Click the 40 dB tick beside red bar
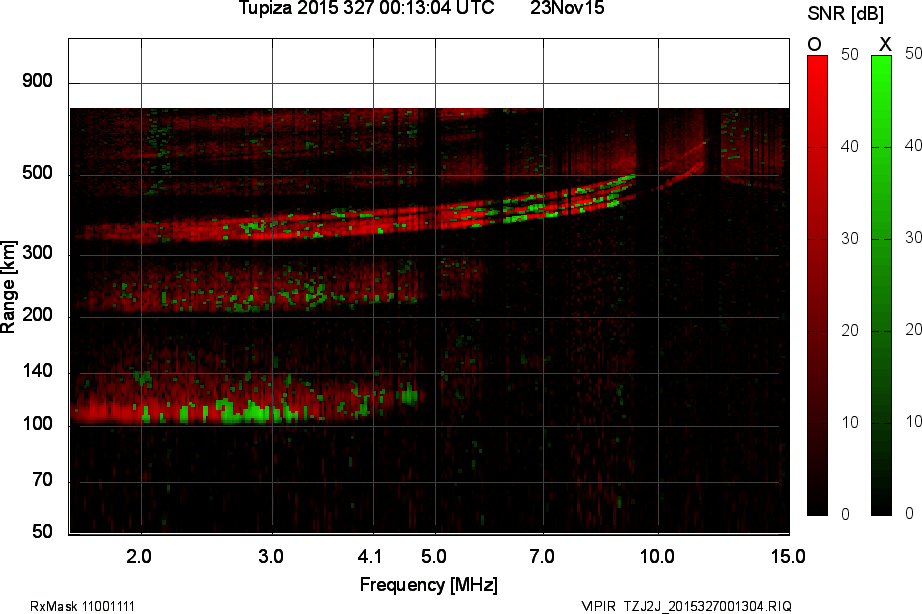 pos(850,146)
